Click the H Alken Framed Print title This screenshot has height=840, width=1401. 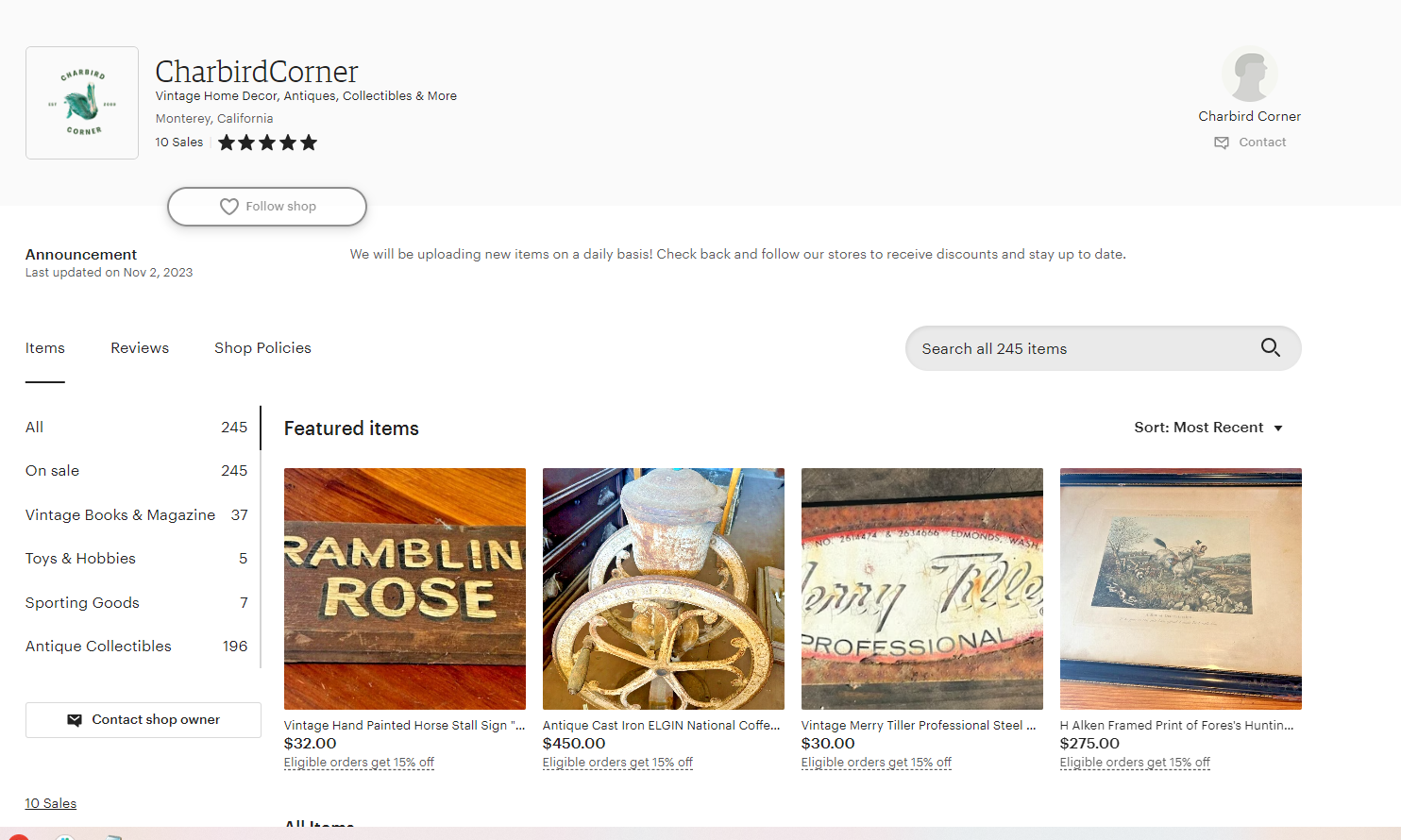tap(1176, 726)
